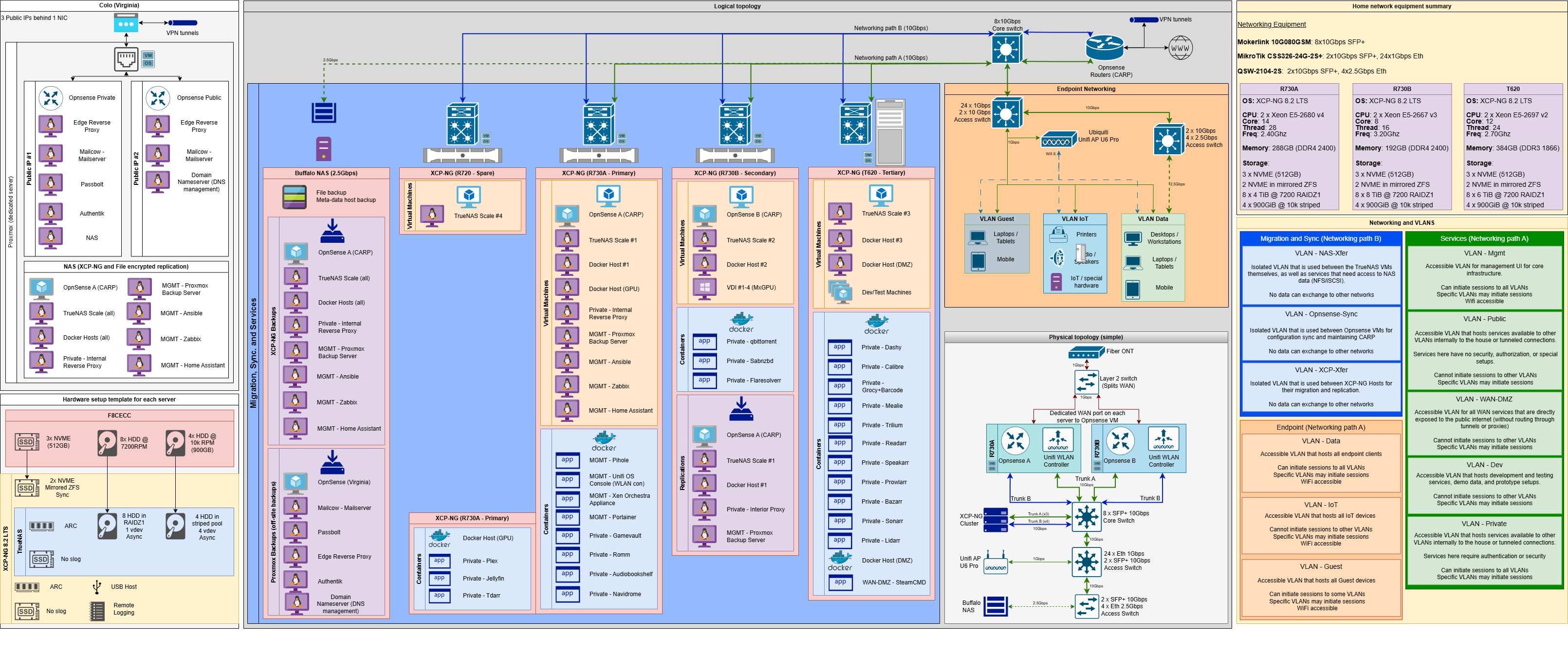Image resolution: width=1568 pixels, height=655 pixels.
Task: Click the 'VLAN - IoT' heading in Endpoint box
Action: [x=1321, y=505]
